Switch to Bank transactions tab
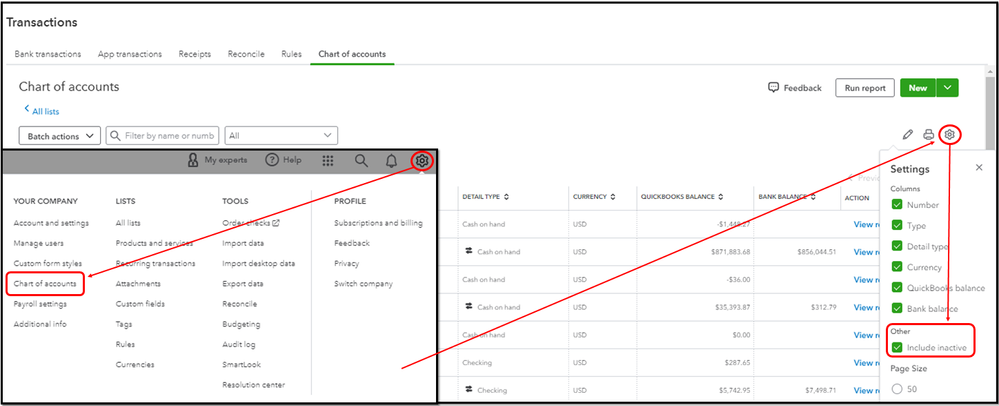This screenshot has width=999, height=406. pyautogui.click(x=48, y=54)
